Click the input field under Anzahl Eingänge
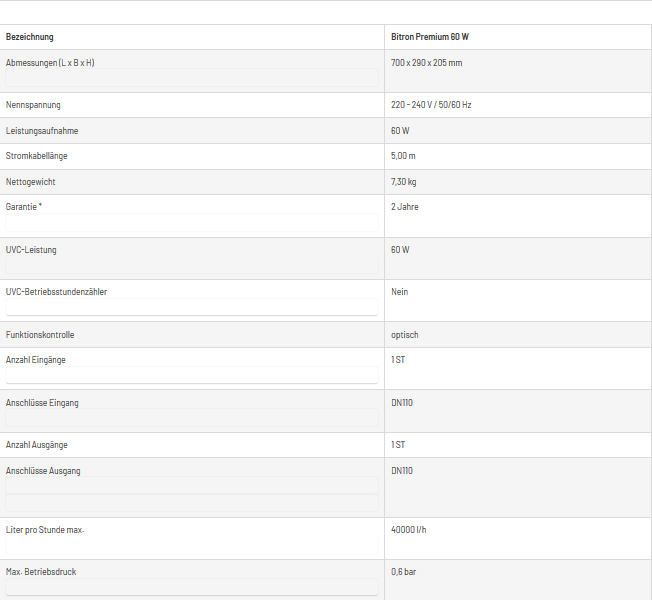This screenshot has height=600, width=652. tap(192, 375)
